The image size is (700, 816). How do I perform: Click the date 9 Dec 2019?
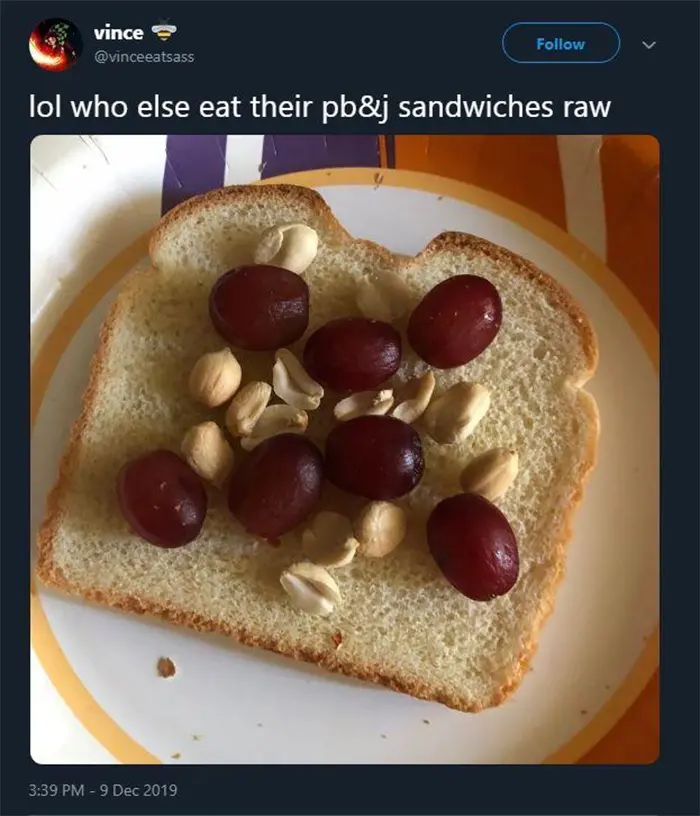[x=138, y=790]
